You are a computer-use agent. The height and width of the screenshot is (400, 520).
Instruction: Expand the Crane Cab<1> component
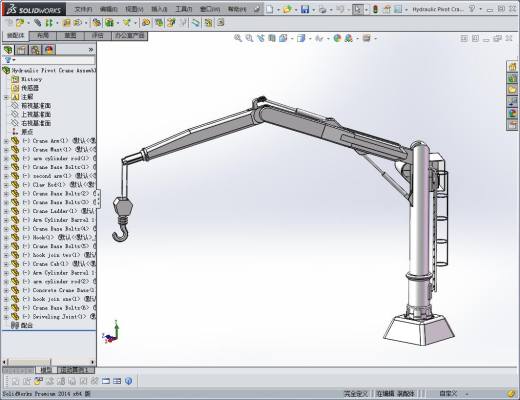tap(6, 264)
